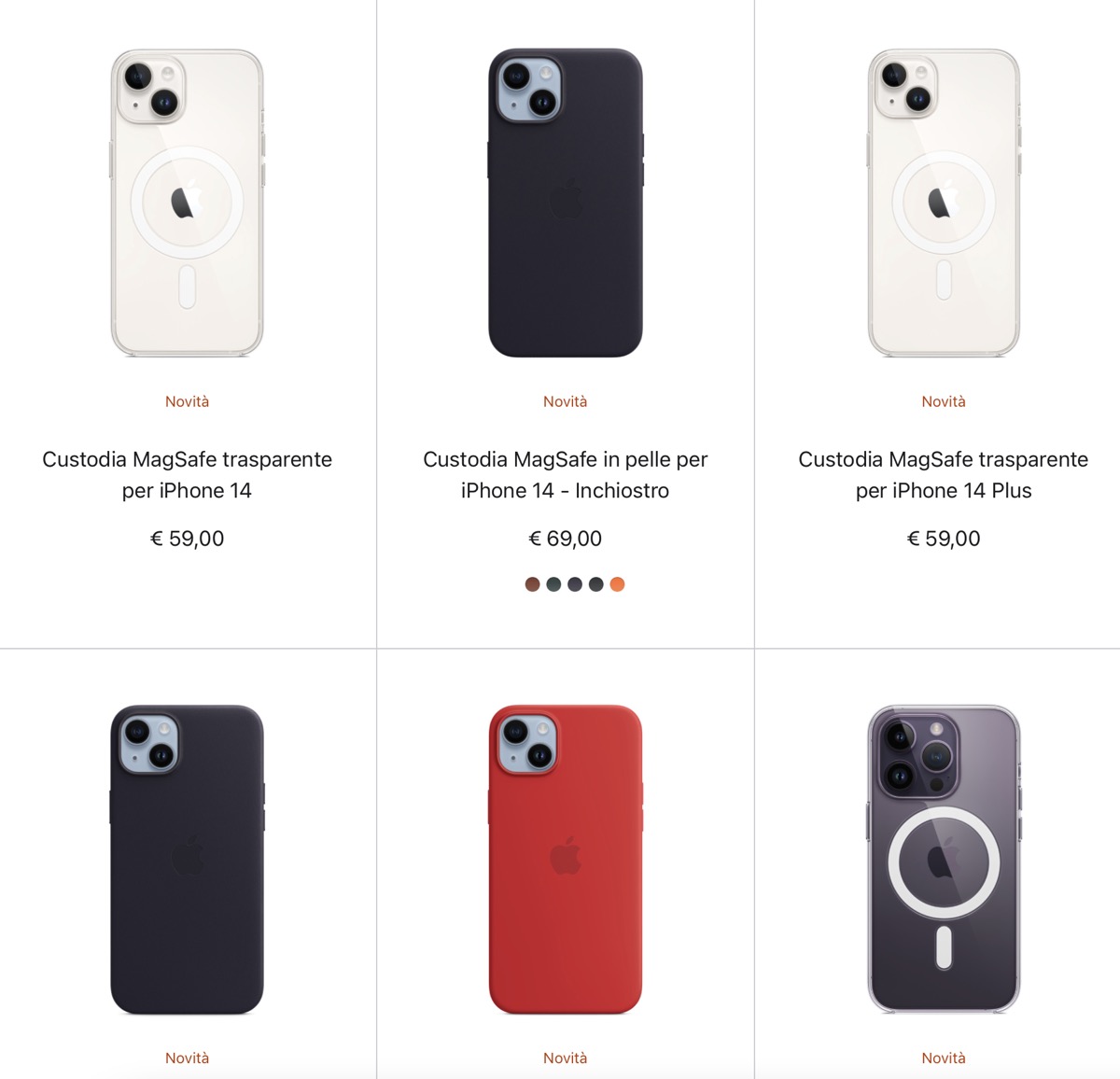This screenshot has height=1079, width=1120.
Task: Open the clear MagSafe iPhone 14 case image
Action: pos(187,203)
